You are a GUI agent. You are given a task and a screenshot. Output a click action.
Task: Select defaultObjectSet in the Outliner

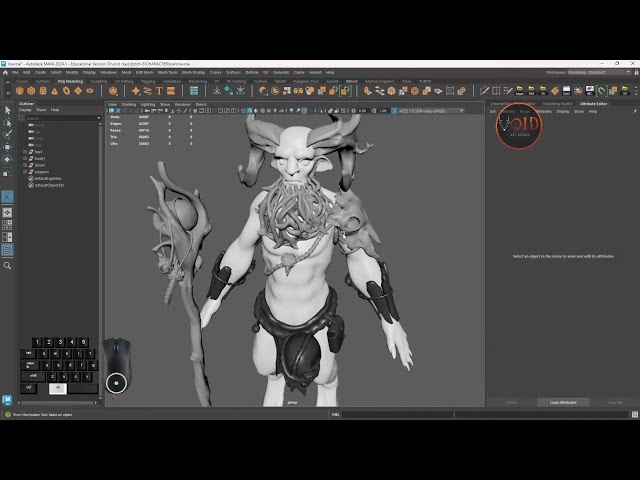tap(49, 185)
